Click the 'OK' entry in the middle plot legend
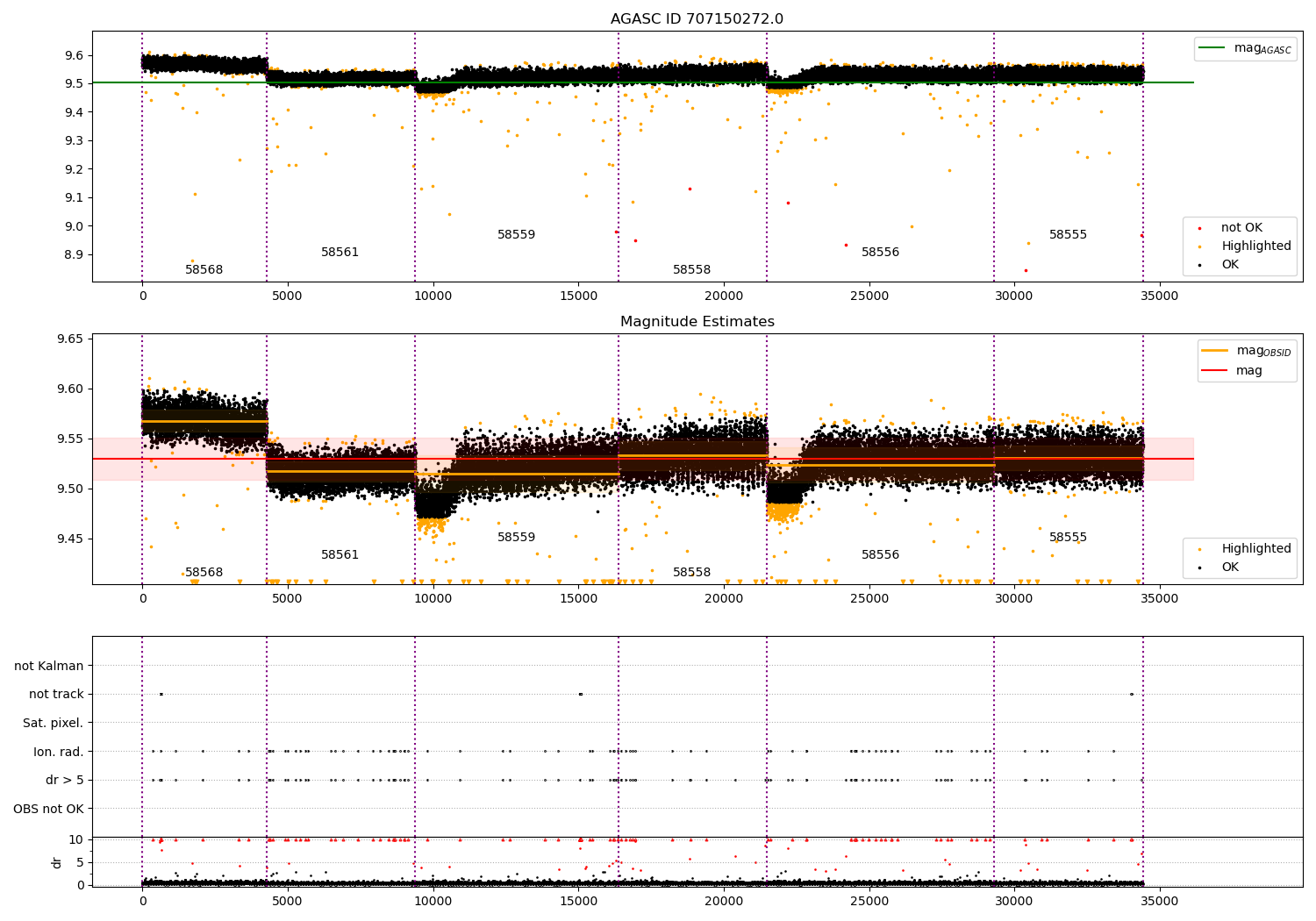This screenshot has height=921, width=1316. click(1230, 568)
